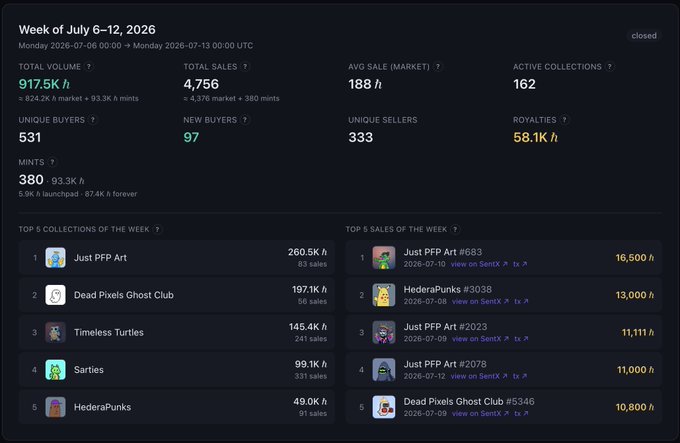View Just PFP Art #683 on SentX
The image size is (680, 443).
click(479, 264)
